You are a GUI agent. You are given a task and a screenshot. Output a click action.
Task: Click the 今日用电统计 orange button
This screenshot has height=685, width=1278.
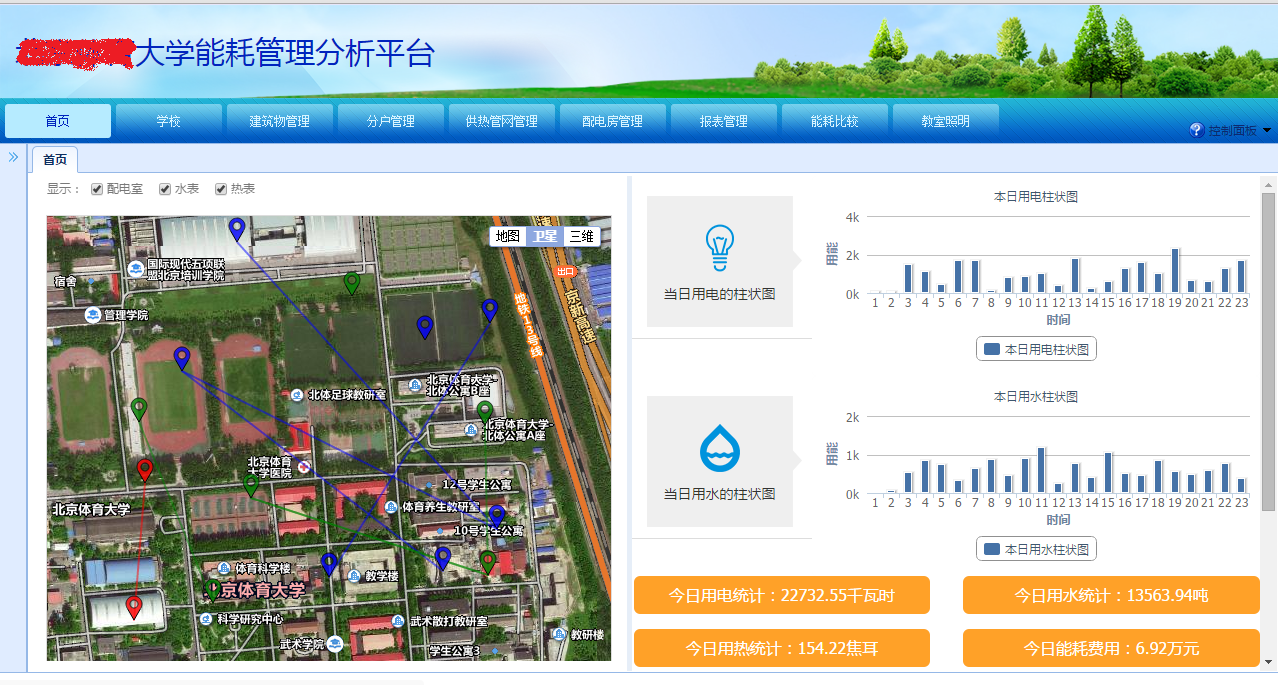click(x=781, y=595)
